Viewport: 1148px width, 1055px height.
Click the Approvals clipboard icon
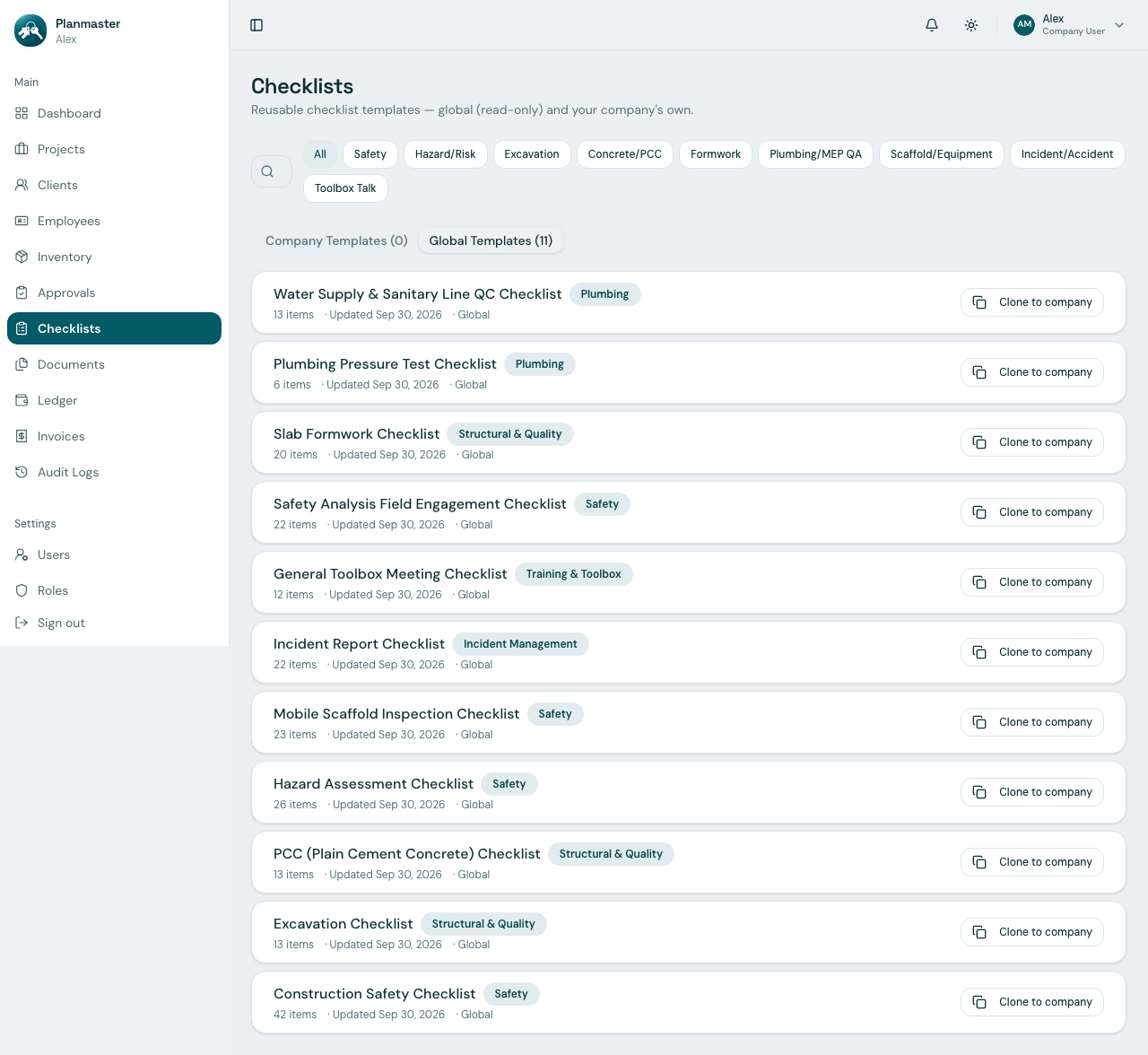(22, 292)
